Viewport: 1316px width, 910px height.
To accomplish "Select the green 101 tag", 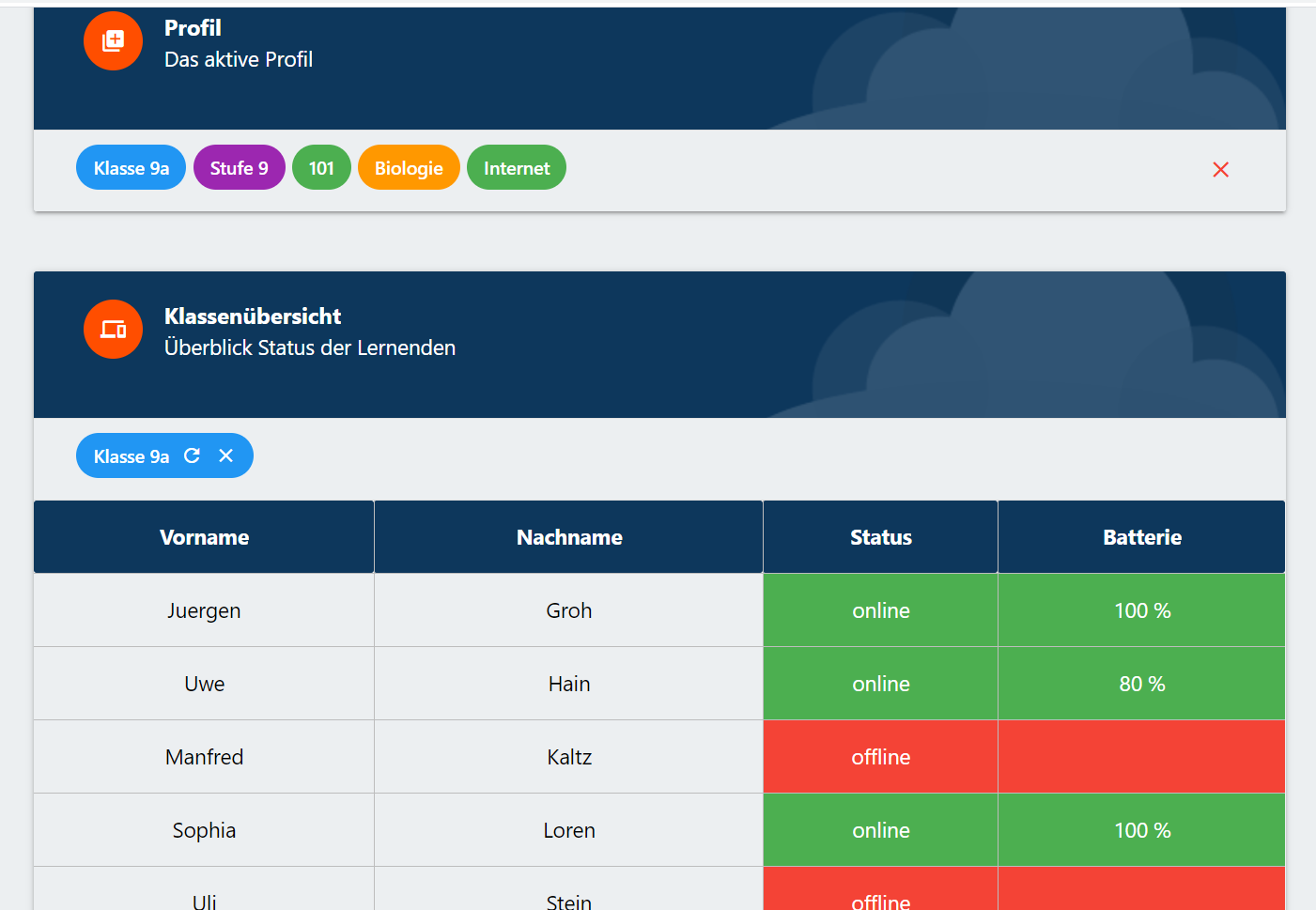I will (321, 167).
